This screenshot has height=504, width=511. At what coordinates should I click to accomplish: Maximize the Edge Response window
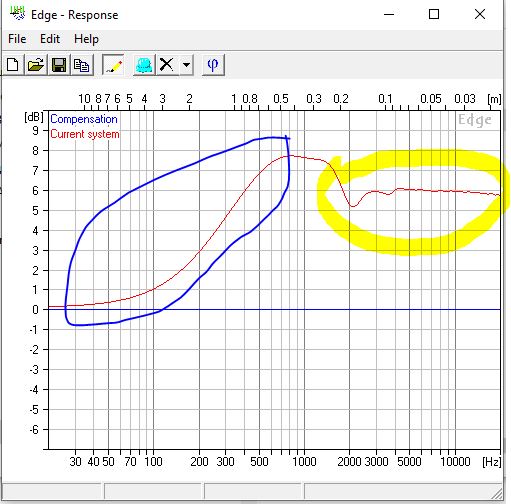click(x=434, y=14)
